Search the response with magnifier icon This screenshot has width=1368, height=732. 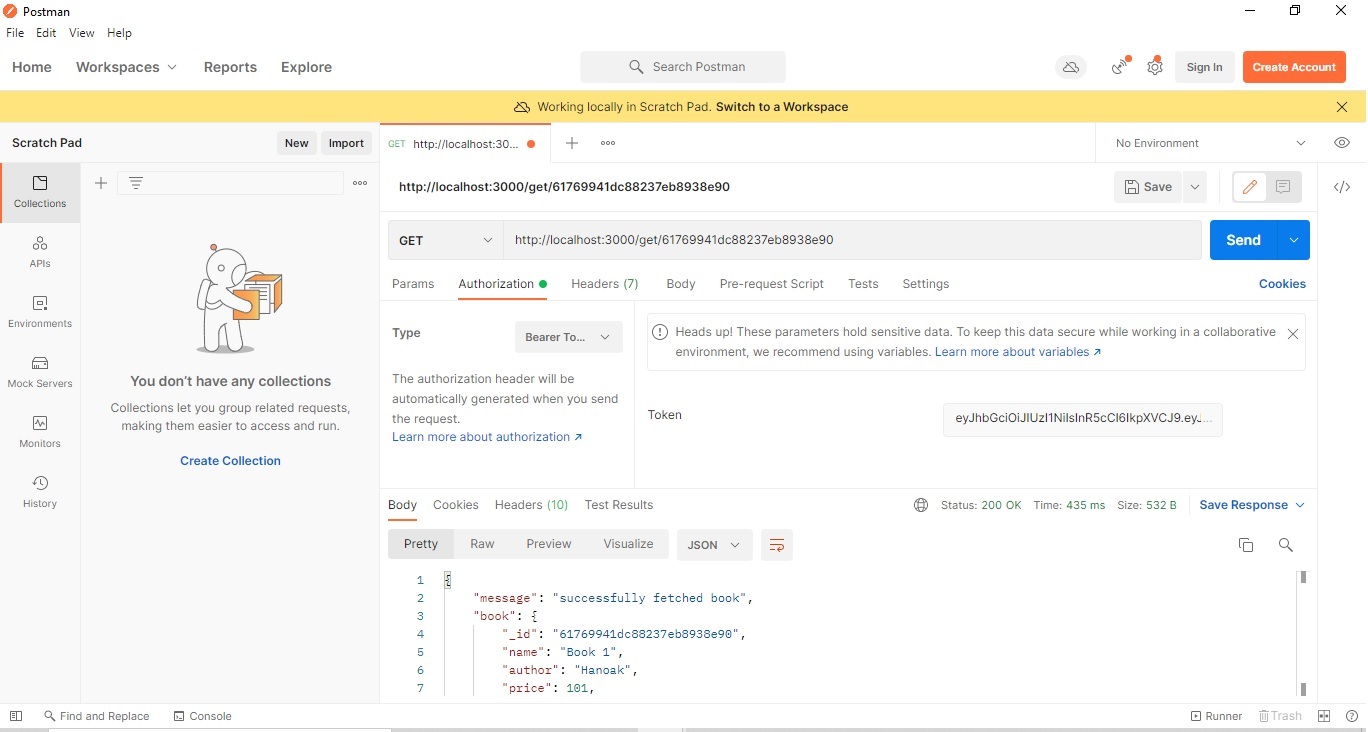tap(1286, 545)
